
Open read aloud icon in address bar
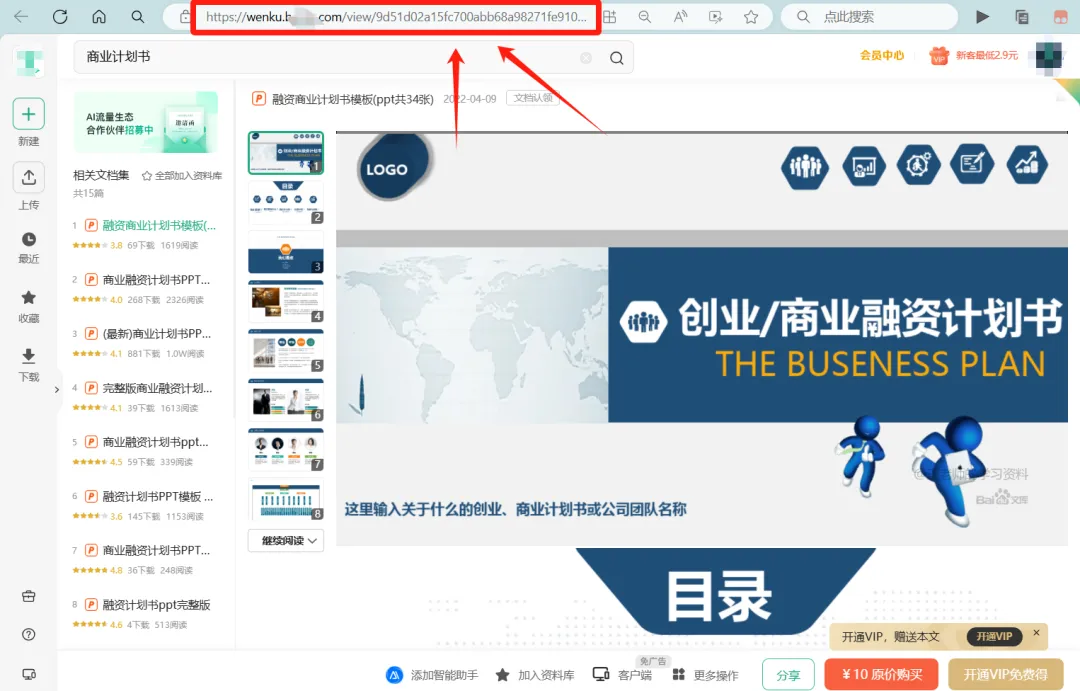(x=681, y=17)
